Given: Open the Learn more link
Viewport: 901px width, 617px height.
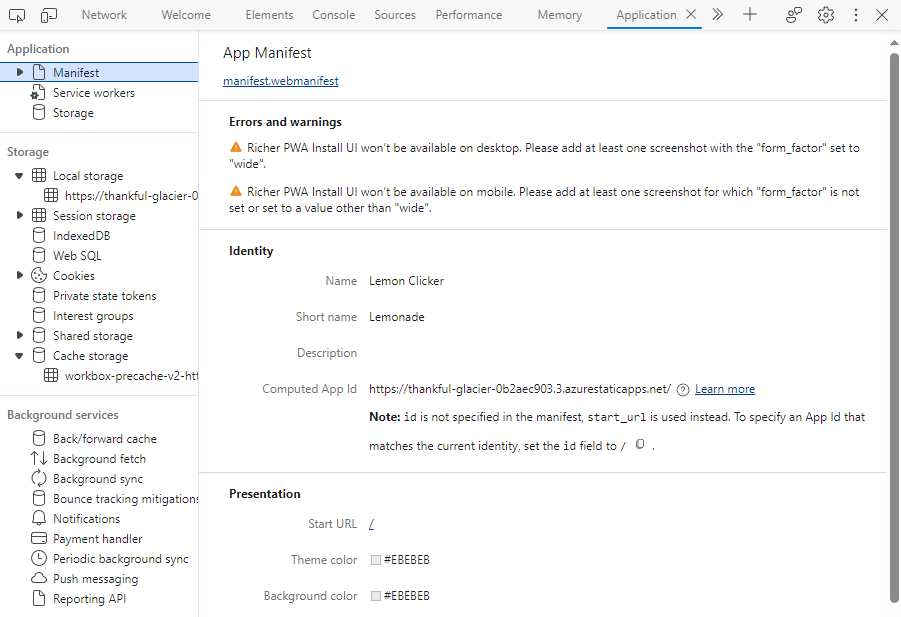Looking at the screenshot, I should (725, 389).
